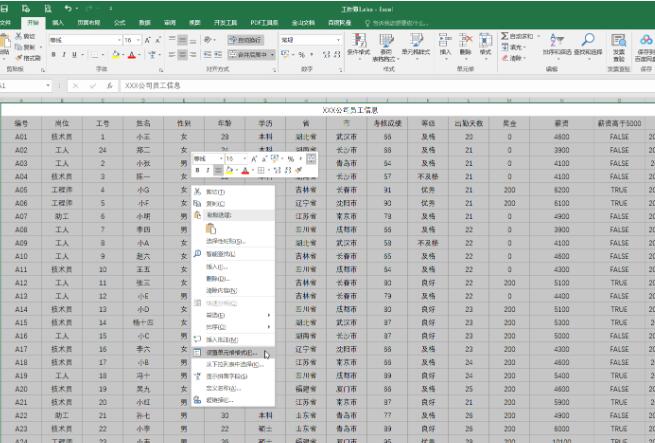This screenshot has height=443, width=655.
Task: Select the cell containing 武汉市 in row A01
Action: click(x=346, y=137)
